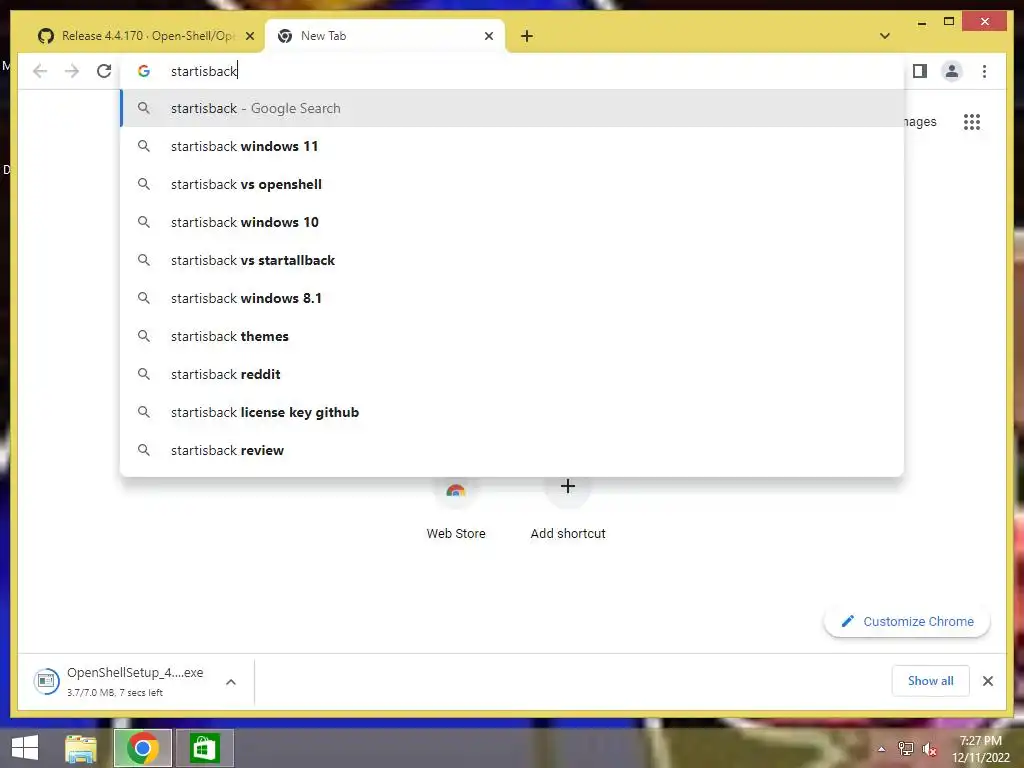Click the browser back arrow
The image size is (1024, 768).
point(40,71)
